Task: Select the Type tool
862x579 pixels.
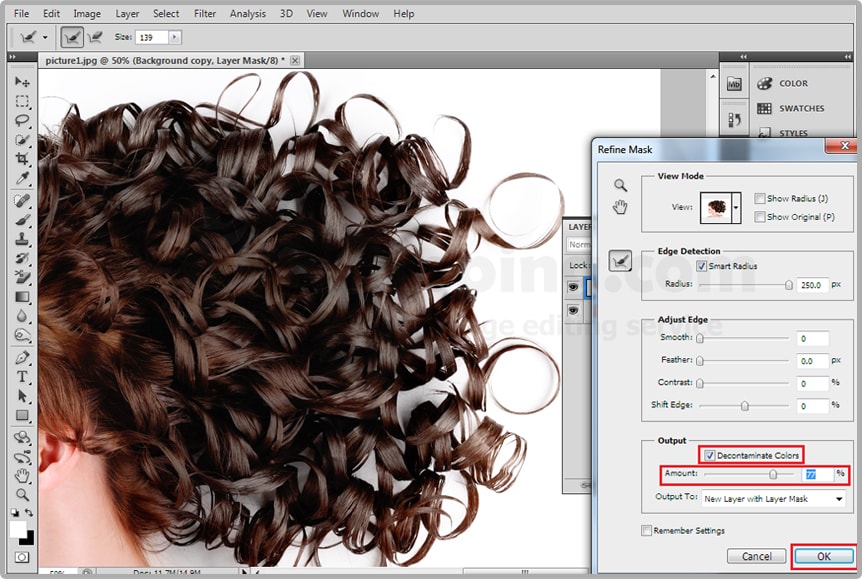Action: [22, 376]
